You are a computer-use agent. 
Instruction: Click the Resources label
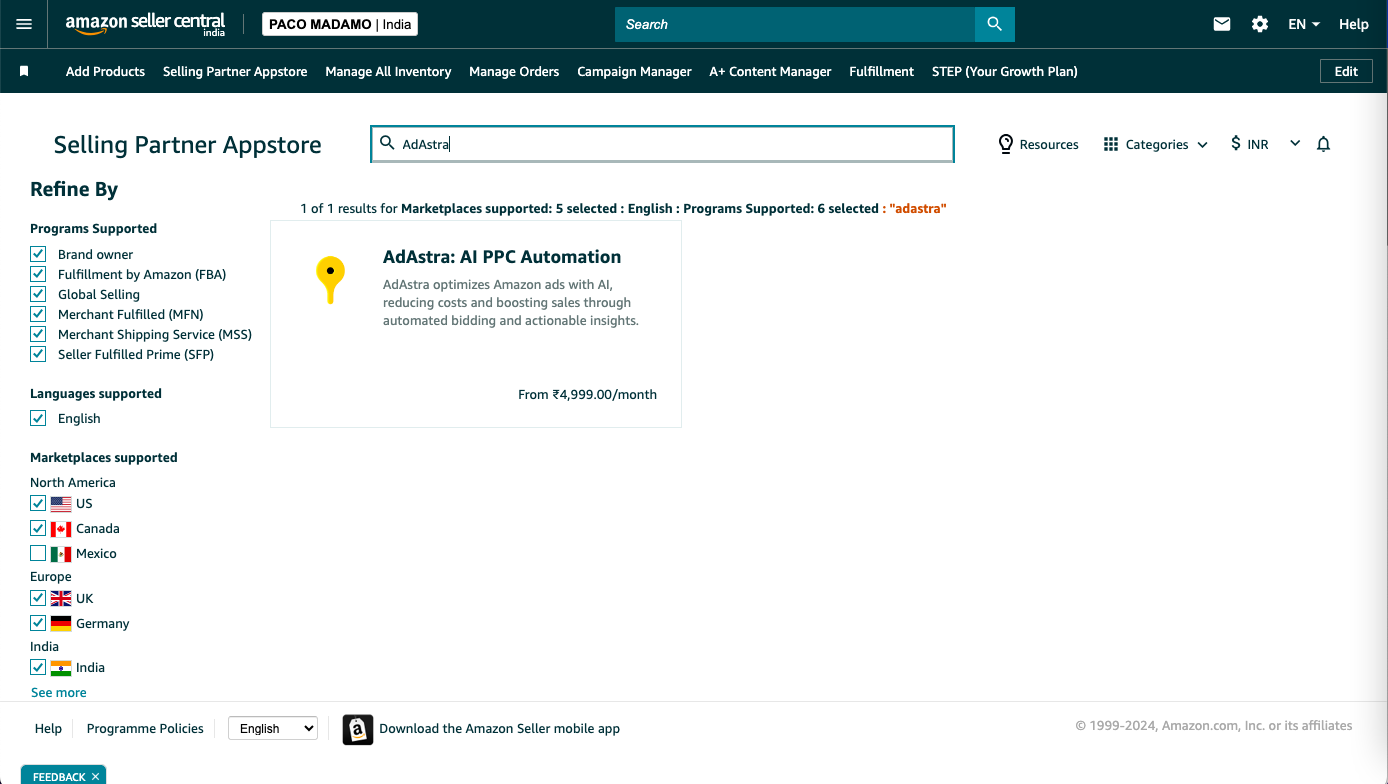click(x=1049, y=144)
